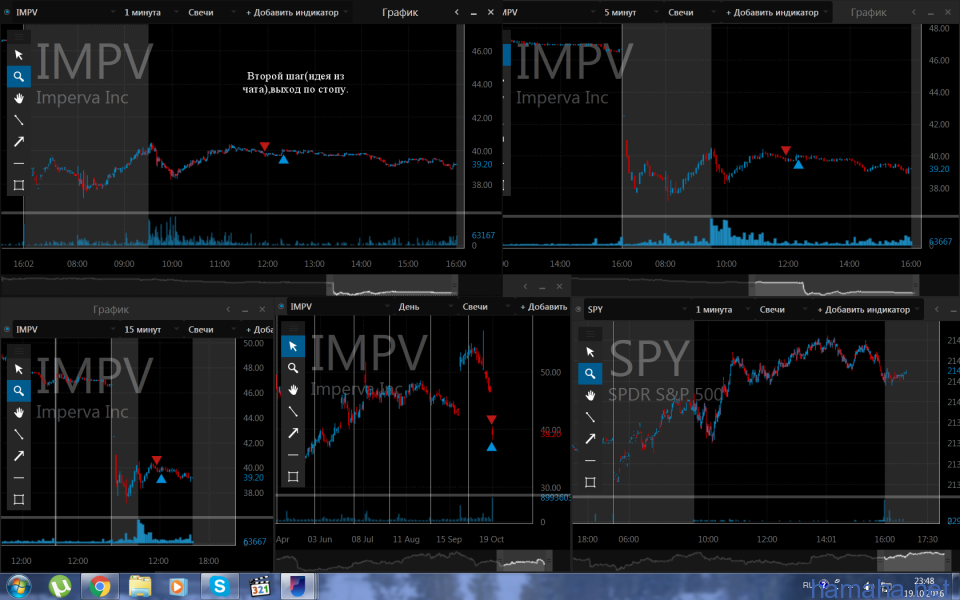Viewport: 960px width, 600px height.
Task: Select the hand pan tool in SPY chart
Action: (x=590, y=396)
